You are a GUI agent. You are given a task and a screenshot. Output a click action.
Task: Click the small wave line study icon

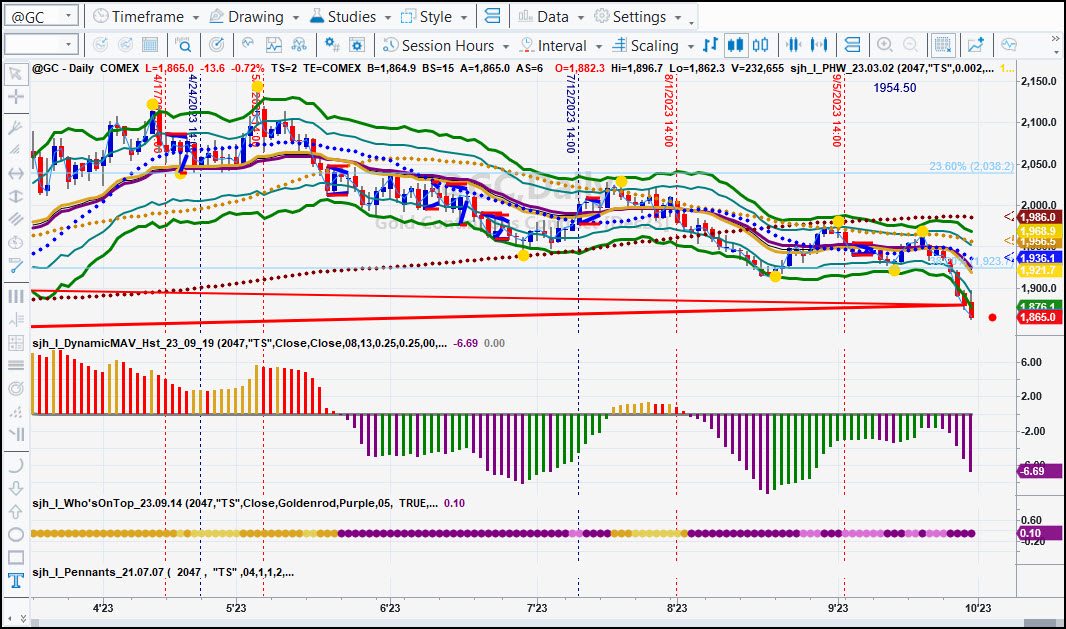click(x=248, y=46)
